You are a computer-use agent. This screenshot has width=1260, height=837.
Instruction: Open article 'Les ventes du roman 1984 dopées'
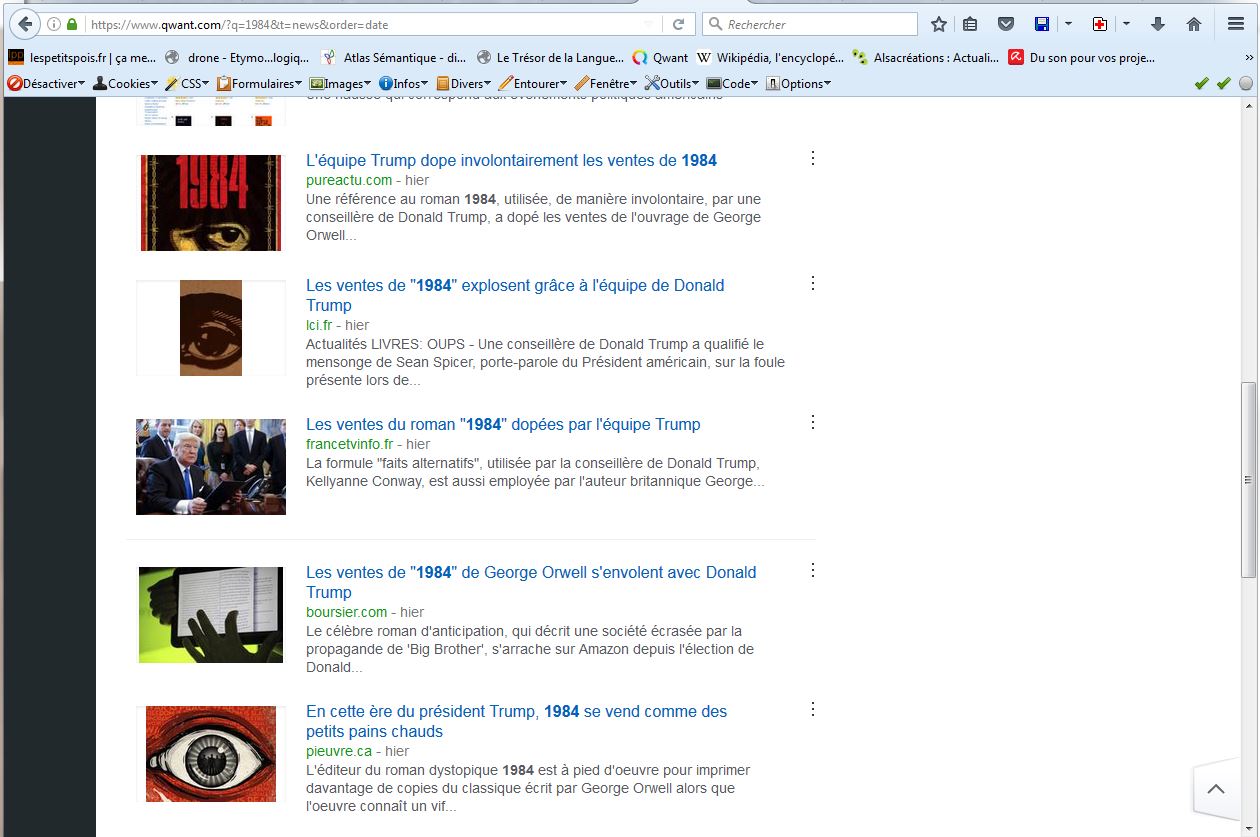[x=503, y=424]
